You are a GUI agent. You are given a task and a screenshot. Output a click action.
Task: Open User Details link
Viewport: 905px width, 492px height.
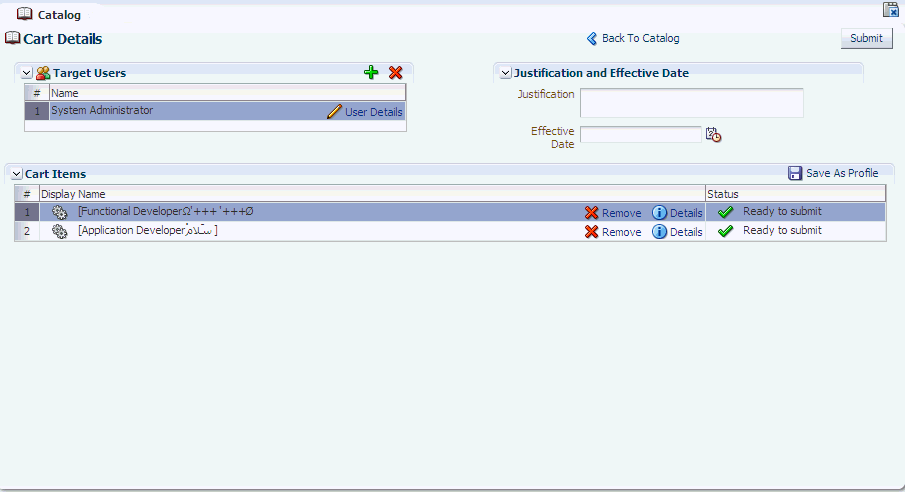click(373, 112)
